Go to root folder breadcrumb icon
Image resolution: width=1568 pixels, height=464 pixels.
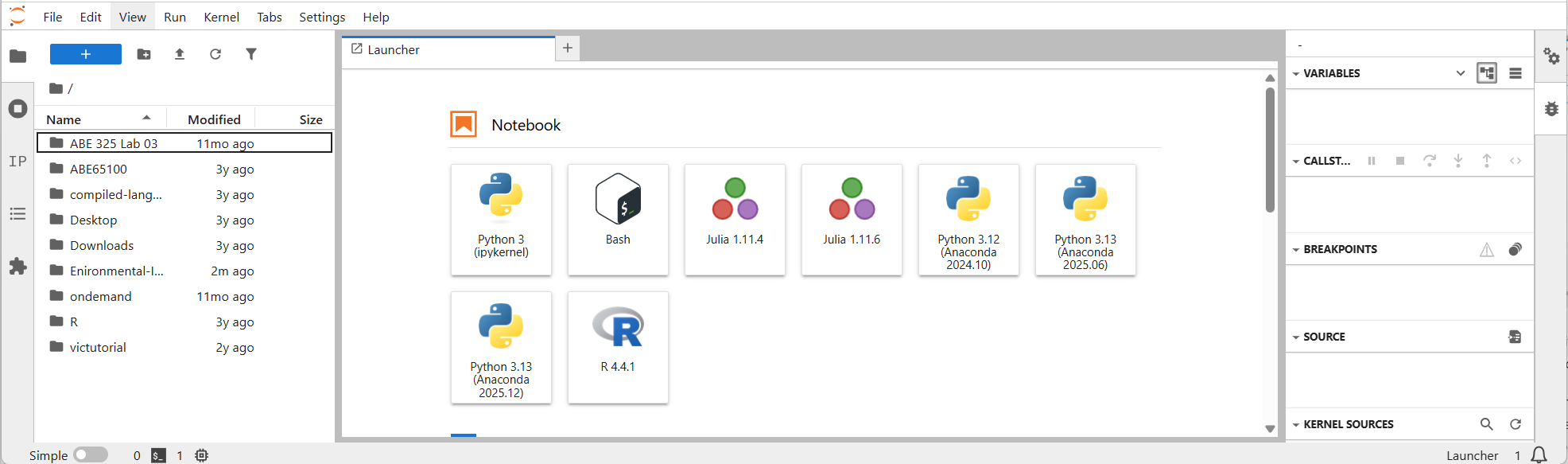tap(56, 88)
